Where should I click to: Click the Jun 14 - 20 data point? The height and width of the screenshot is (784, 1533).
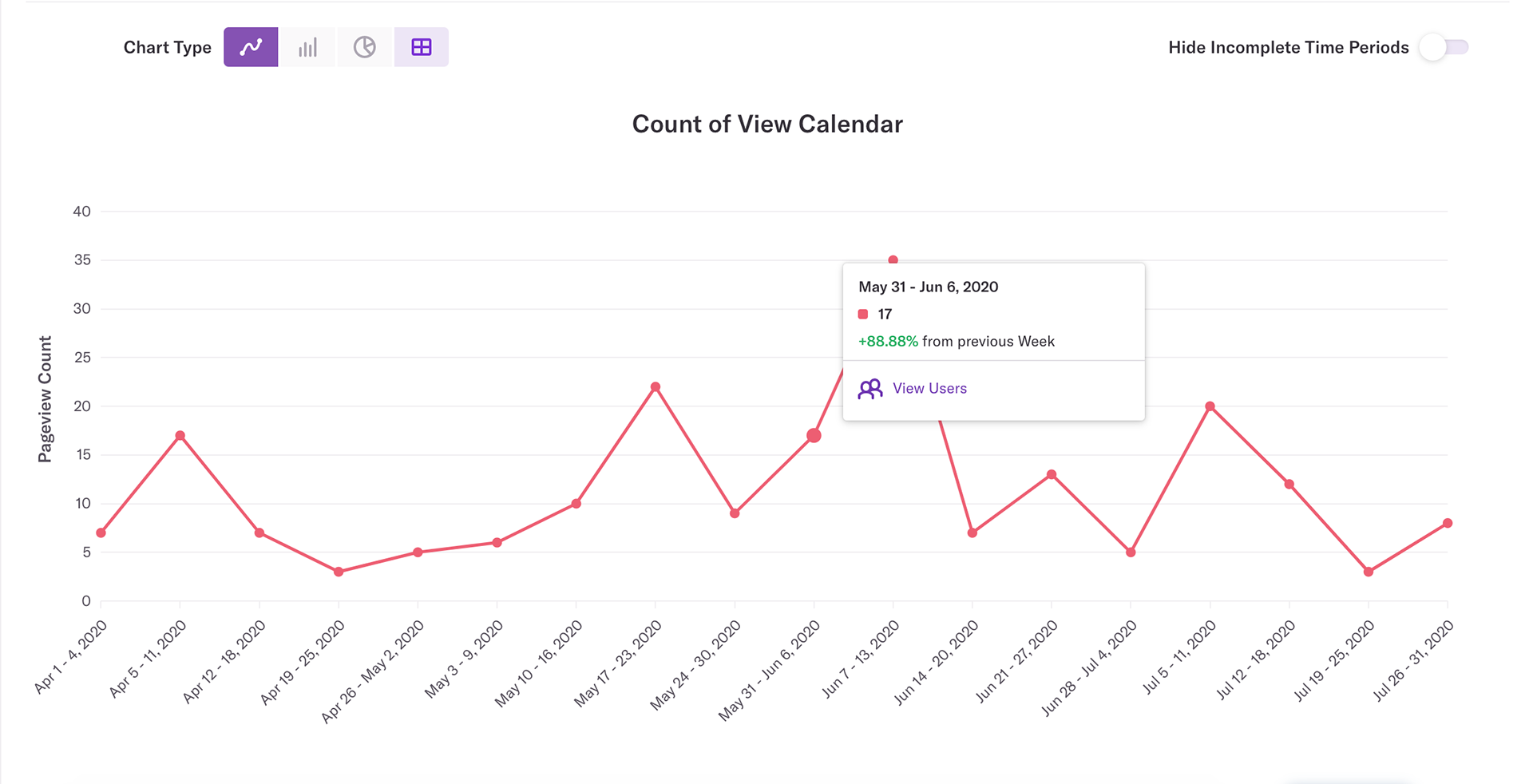tap(972, 533)
